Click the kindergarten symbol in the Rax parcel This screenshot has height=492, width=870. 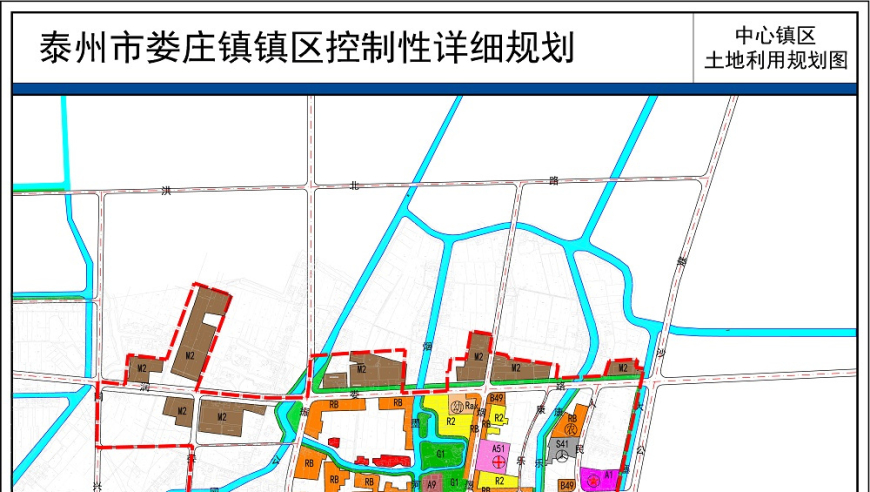click(456, 406)
